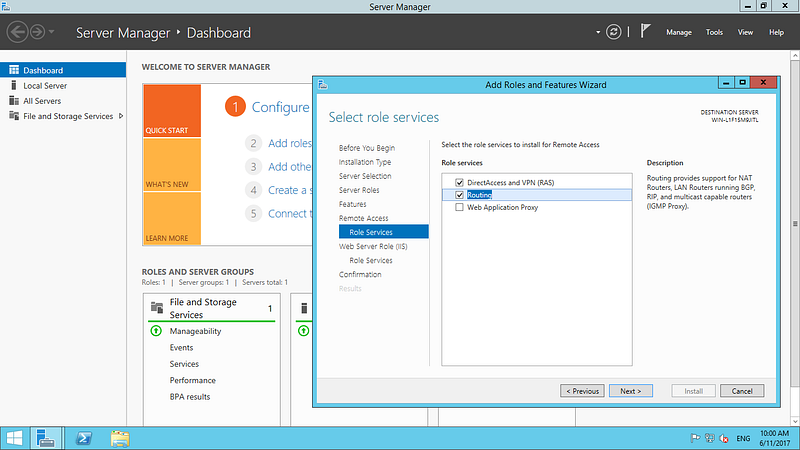Click the green Manageability status icon
The image size is (800, 450).
coord(156,331)
